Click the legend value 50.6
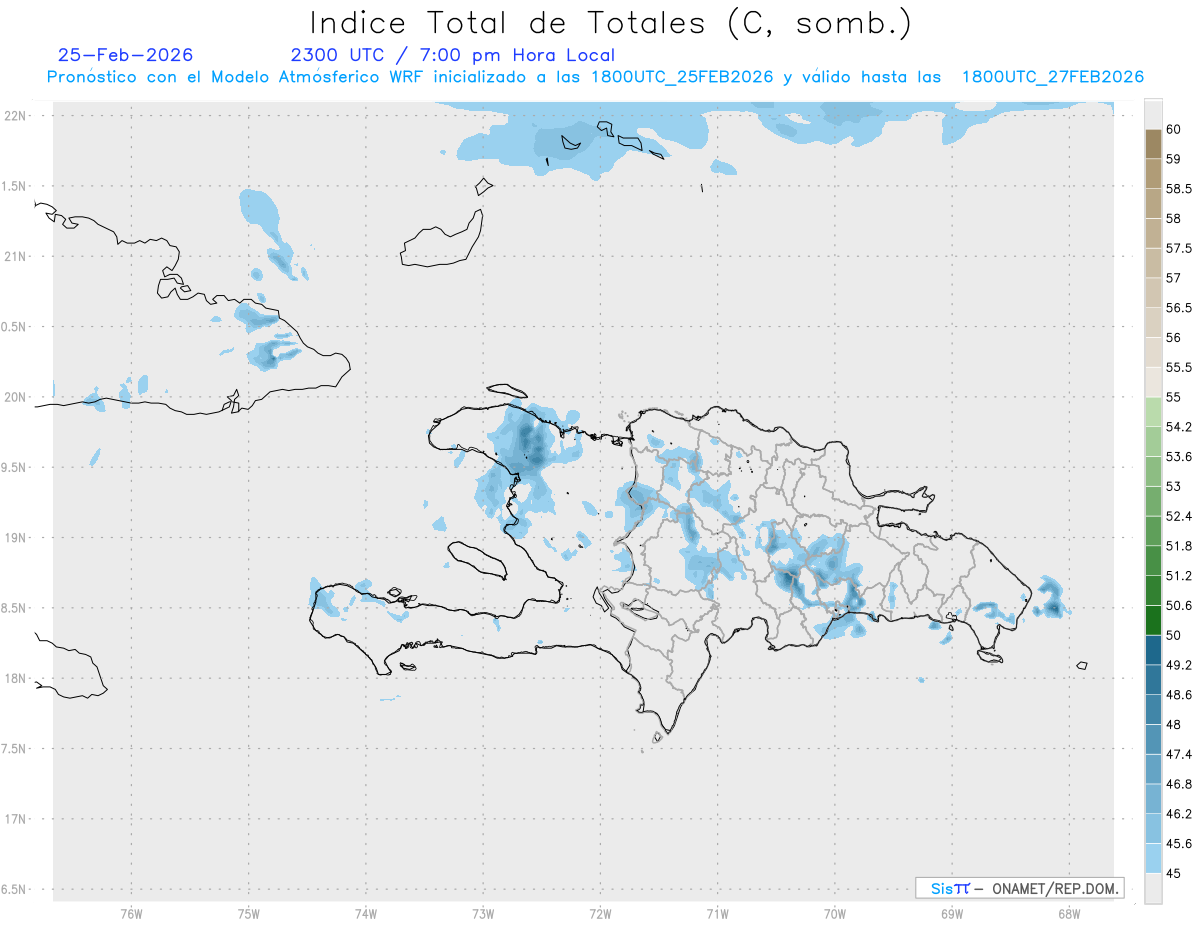 1179,605
